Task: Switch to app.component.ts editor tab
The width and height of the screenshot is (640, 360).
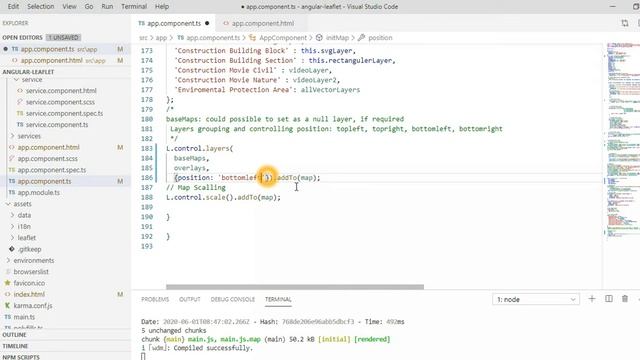Action: tap(174, 23)
